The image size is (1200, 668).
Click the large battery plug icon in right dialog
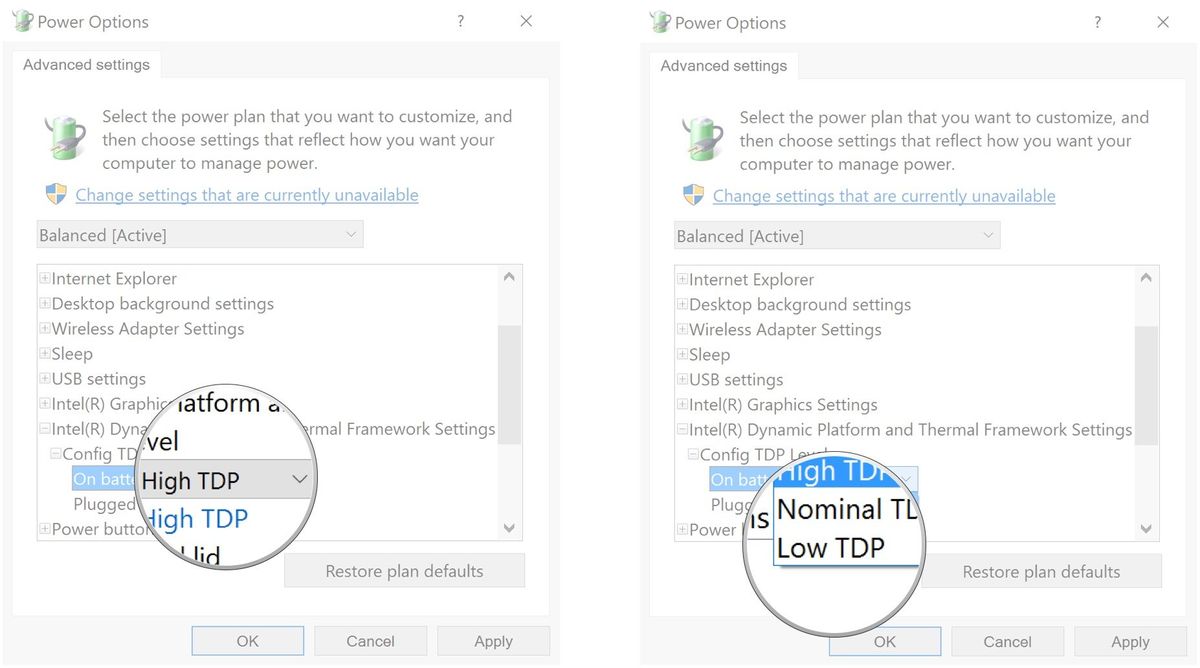click(x=705, y=138)
